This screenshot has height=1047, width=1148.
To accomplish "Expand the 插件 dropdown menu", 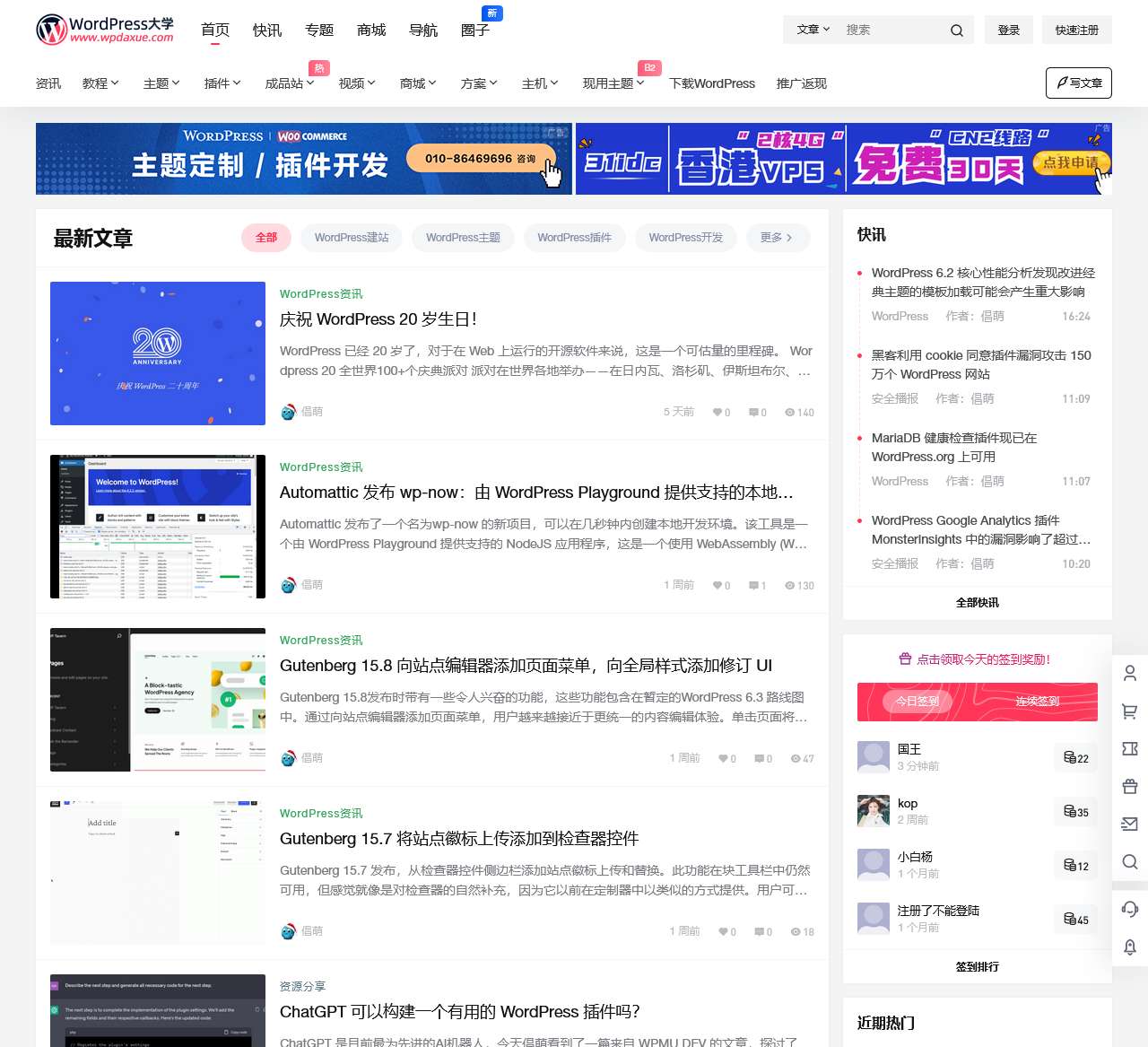I will 222,83.
